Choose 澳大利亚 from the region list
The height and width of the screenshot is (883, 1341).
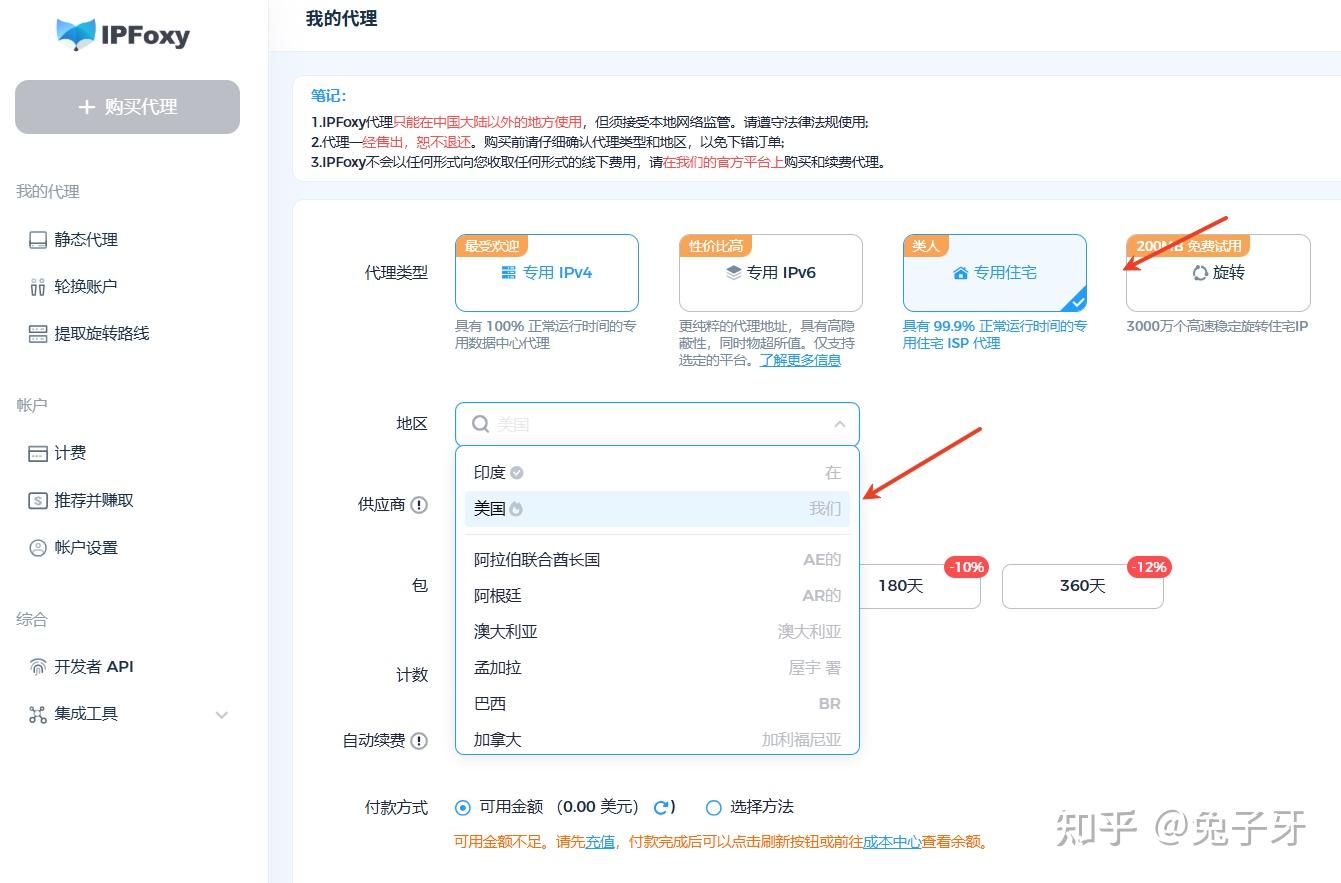tap(657, 632)
